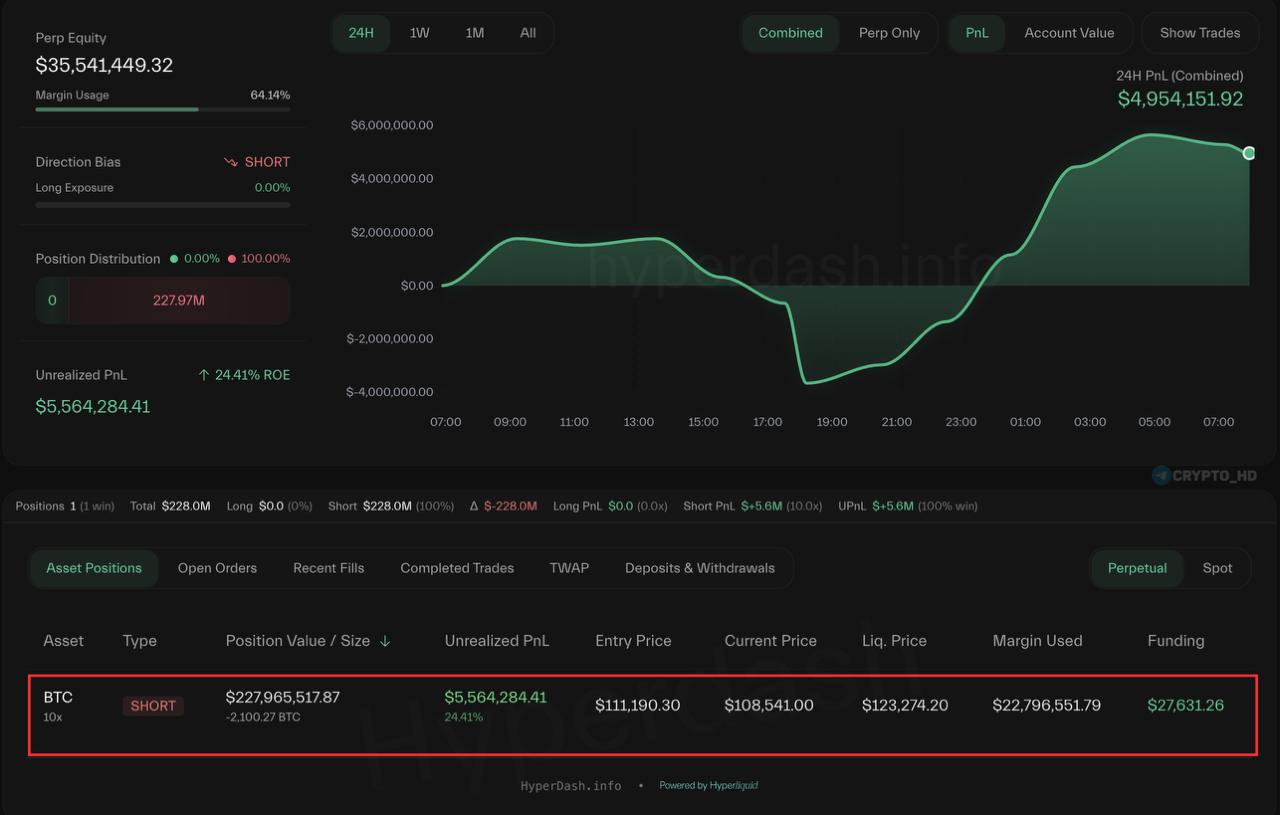1280x815 pixels.
Task: Click the delta symbol in positions summary
Action: pyautogui.click(x=474, y=506)
